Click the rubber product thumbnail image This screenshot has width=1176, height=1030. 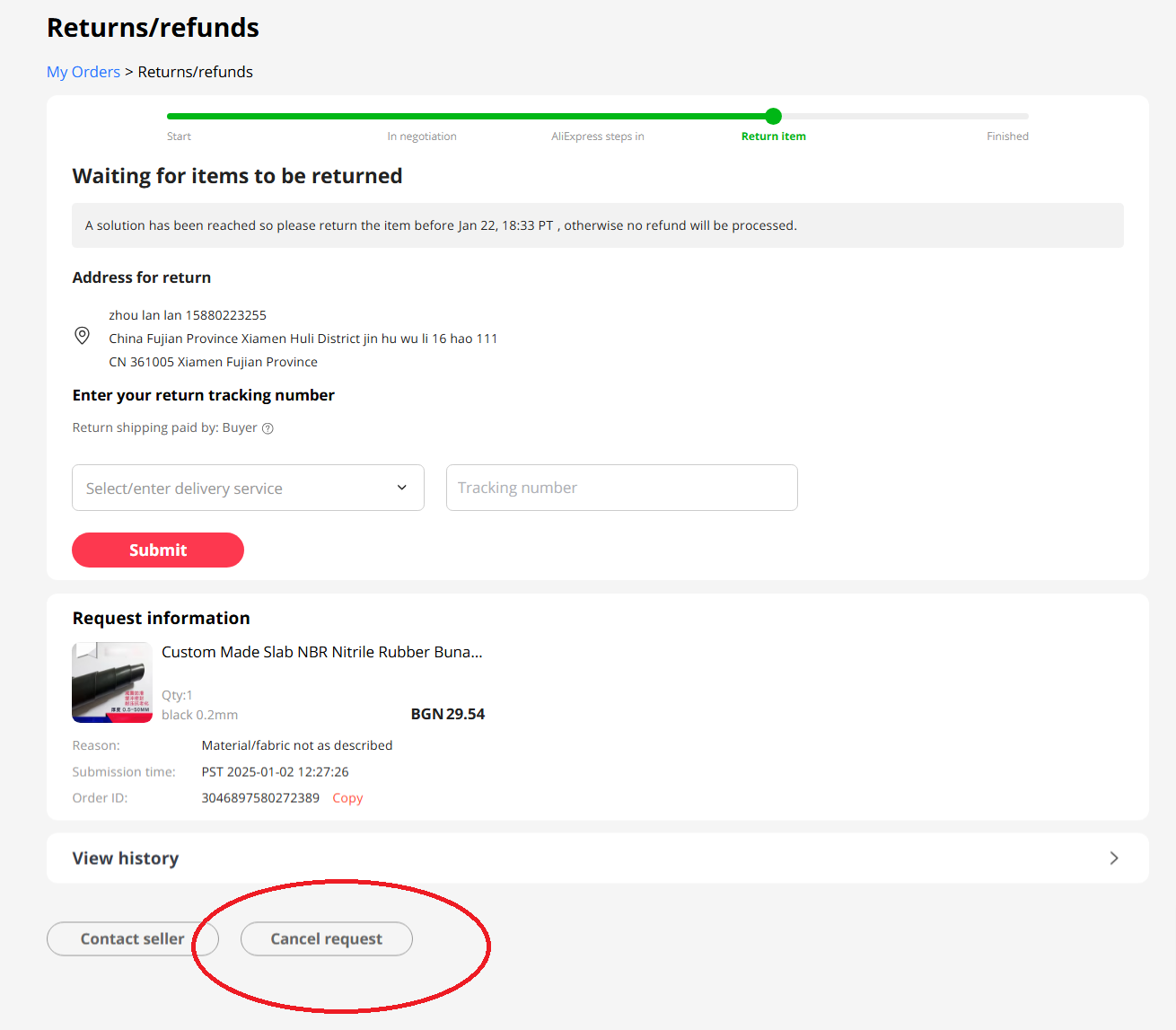click(x=112, y=682)
